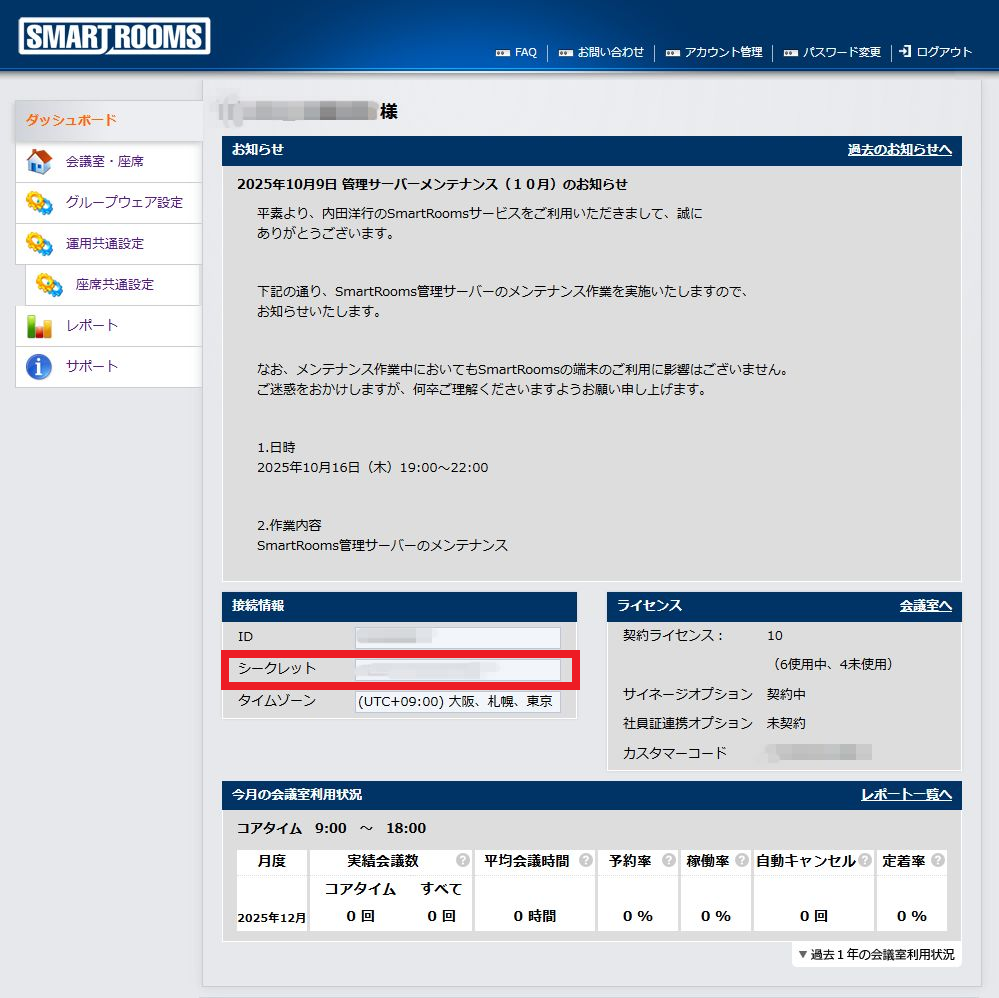Click the blue info icon for サポート
The width and height of the screenshot is (999, 998).
39,366
